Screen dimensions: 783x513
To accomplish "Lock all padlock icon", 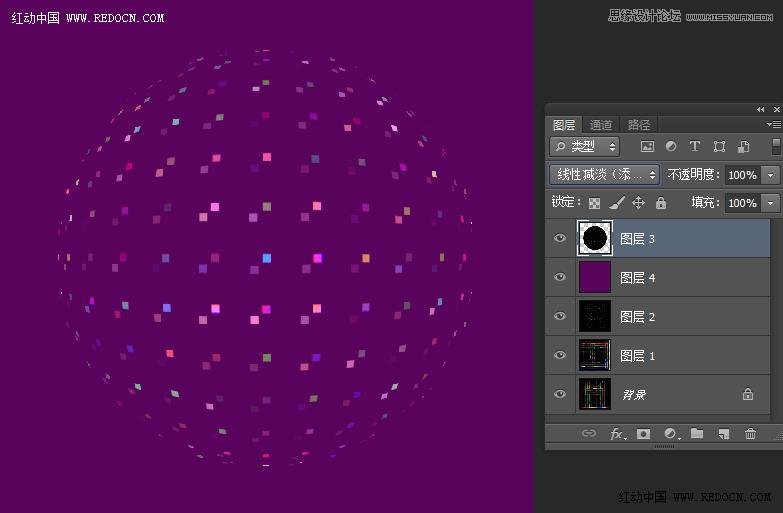I will click(x=661, y=202).
